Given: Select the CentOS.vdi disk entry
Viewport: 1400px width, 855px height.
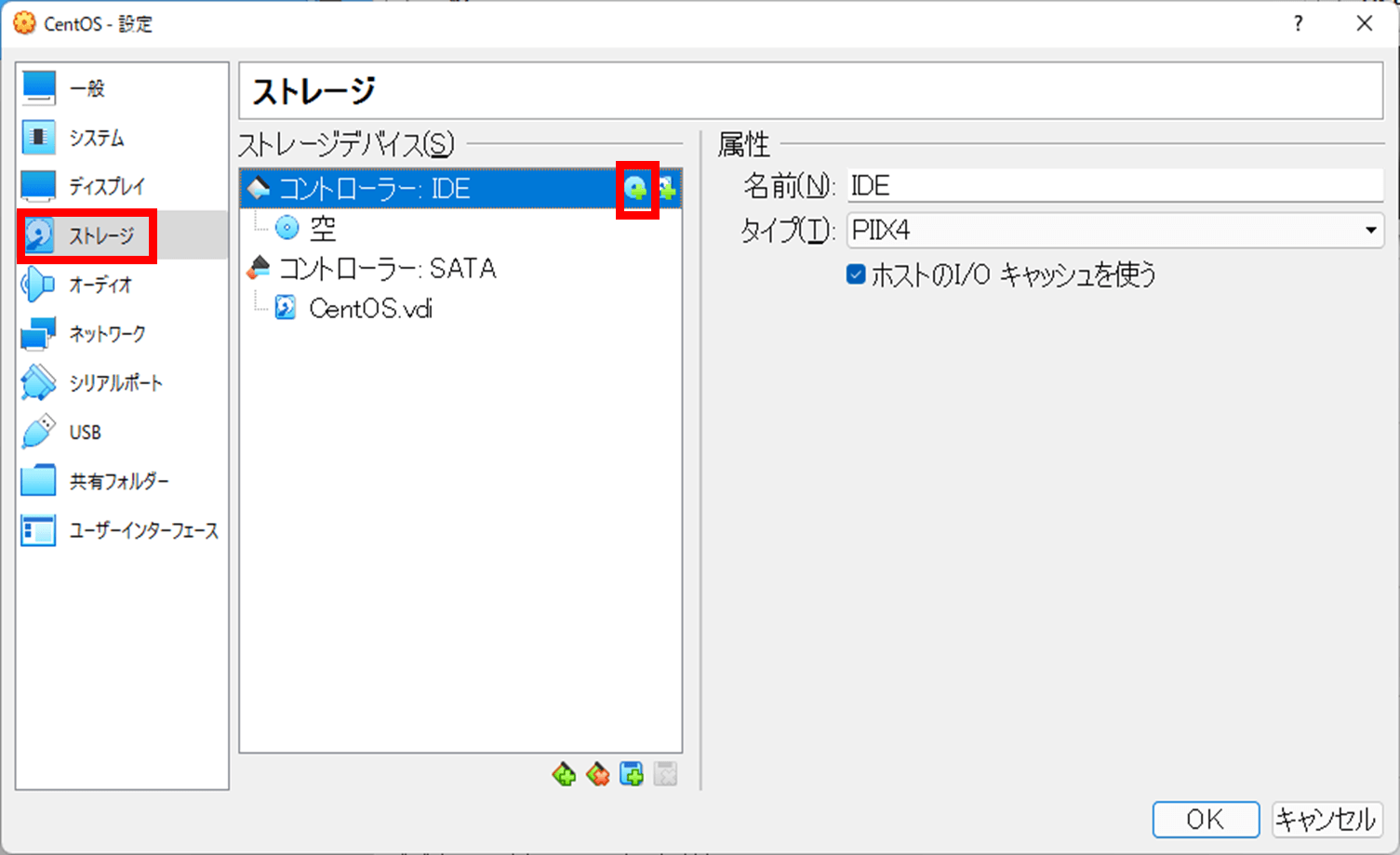Looking at the screenshot, I should [x=460, y=308].
